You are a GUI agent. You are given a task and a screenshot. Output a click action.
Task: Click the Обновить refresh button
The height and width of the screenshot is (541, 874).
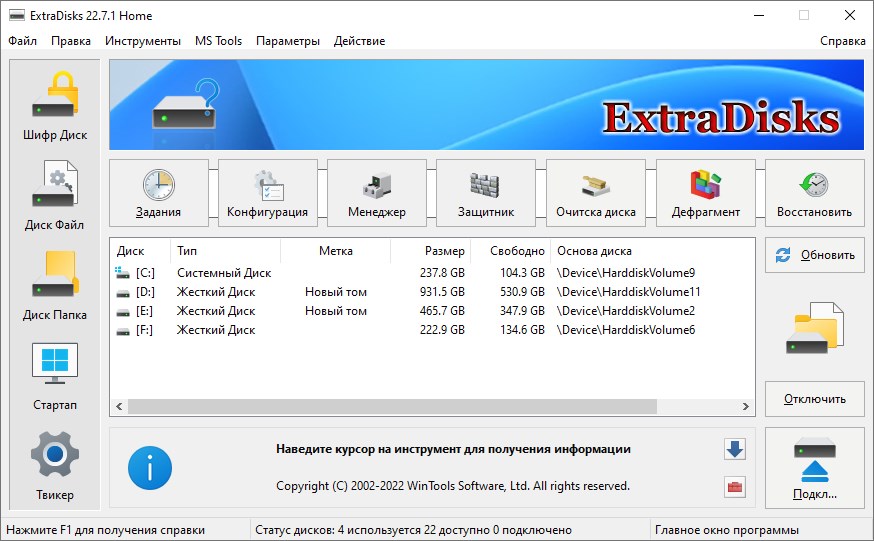click(x=814, y=255)
